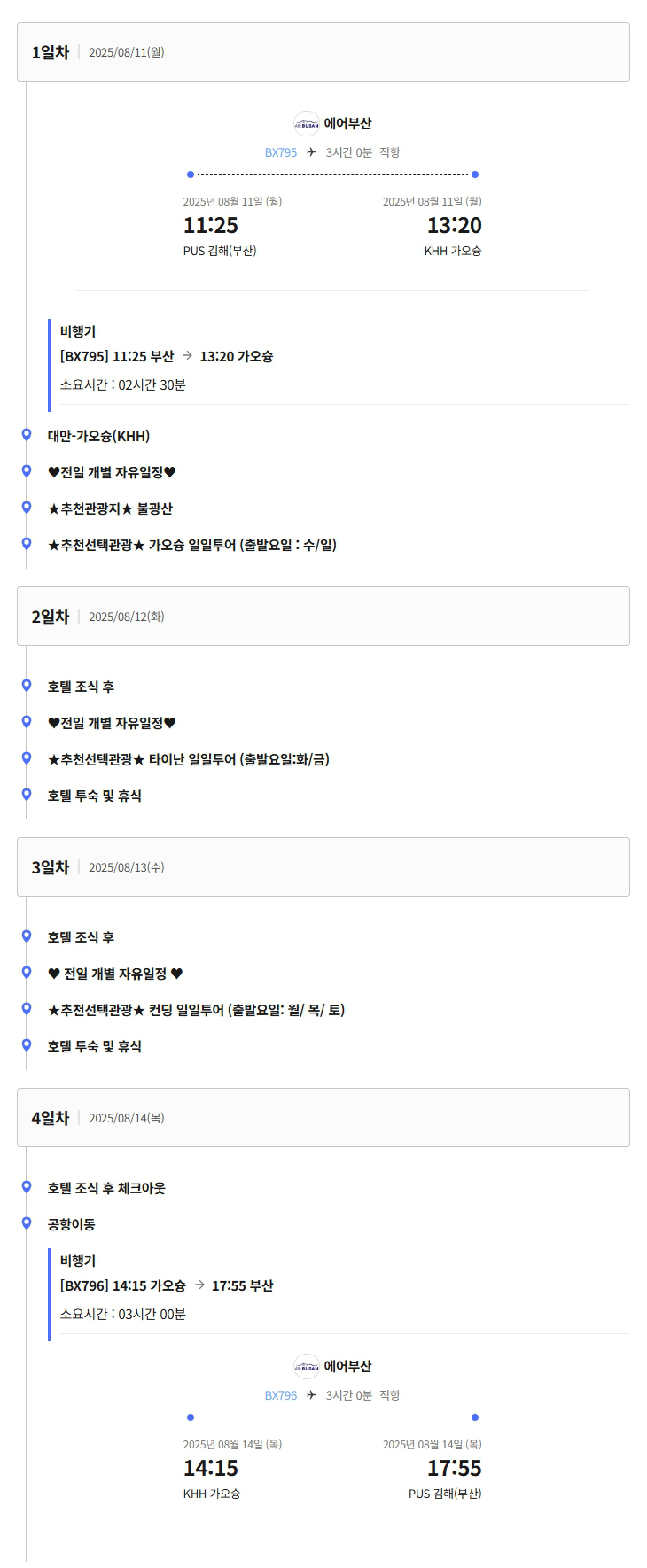Image resolution: width=647 pixels, height=1568 pixels.
Task: Click pin icon for 컨딩 일일투어
Action: tap(27, 1009)
